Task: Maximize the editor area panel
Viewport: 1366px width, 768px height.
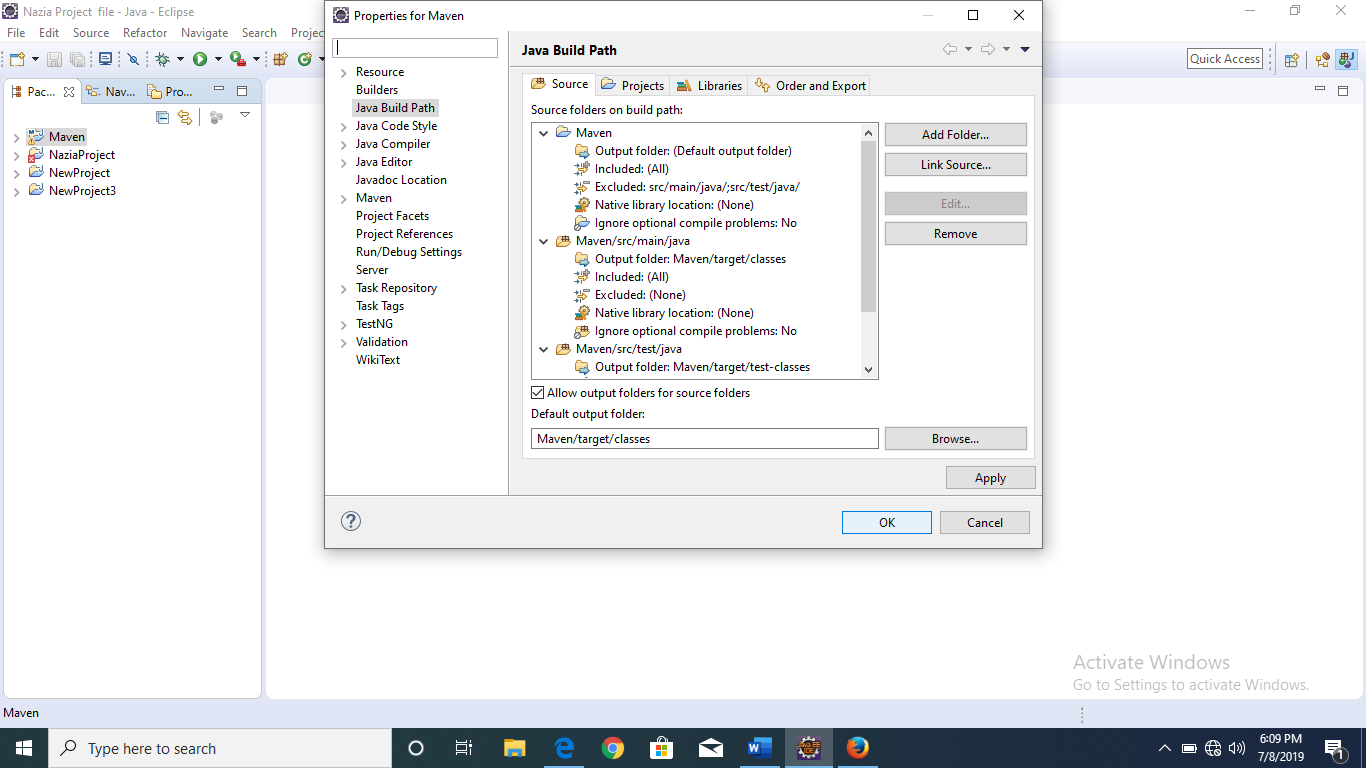Action: [1343, 90]
